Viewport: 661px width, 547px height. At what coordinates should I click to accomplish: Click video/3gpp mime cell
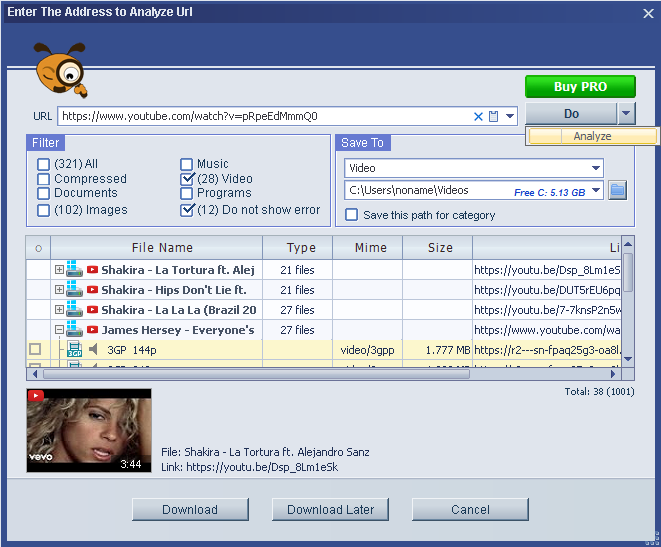pos(368,350)
